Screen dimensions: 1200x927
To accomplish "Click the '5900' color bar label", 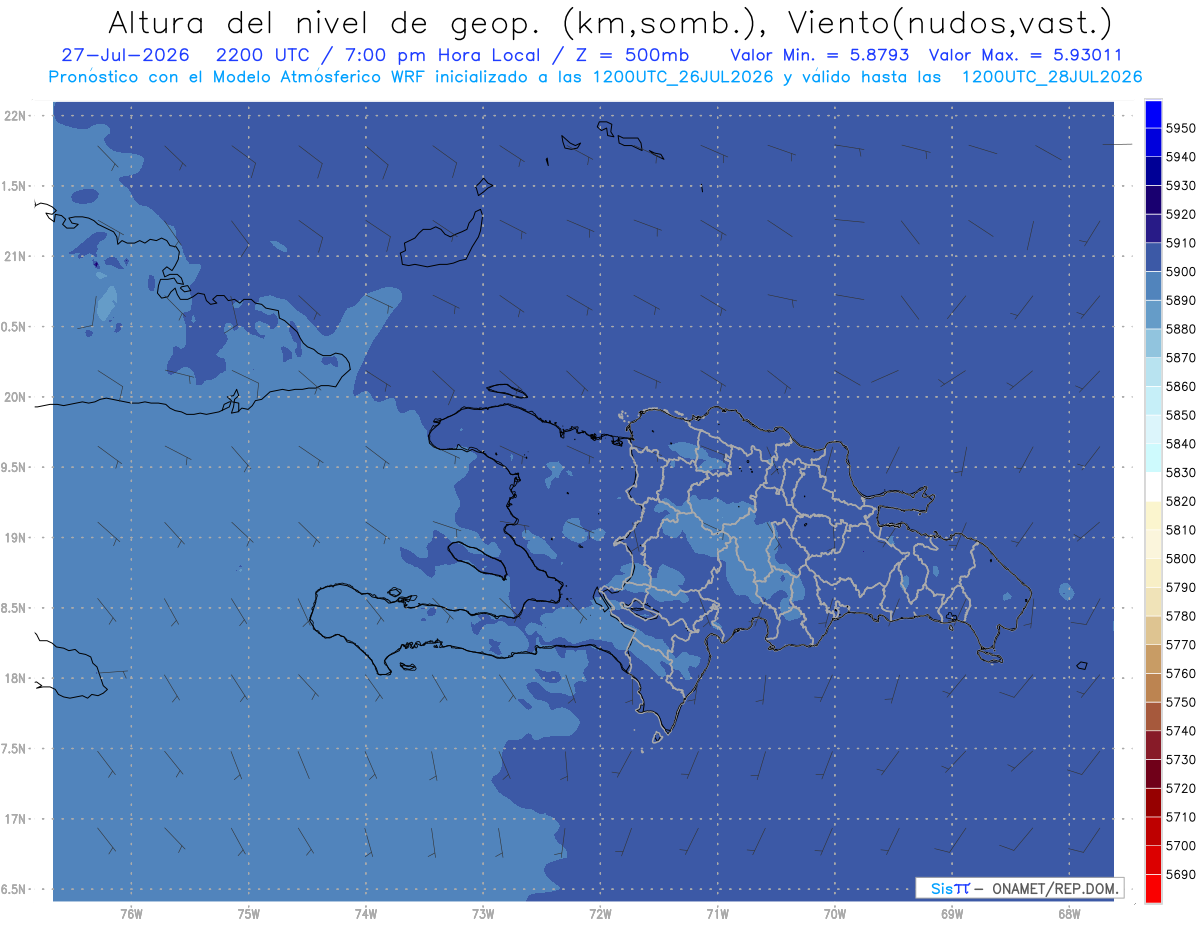I will point(1181,271).
